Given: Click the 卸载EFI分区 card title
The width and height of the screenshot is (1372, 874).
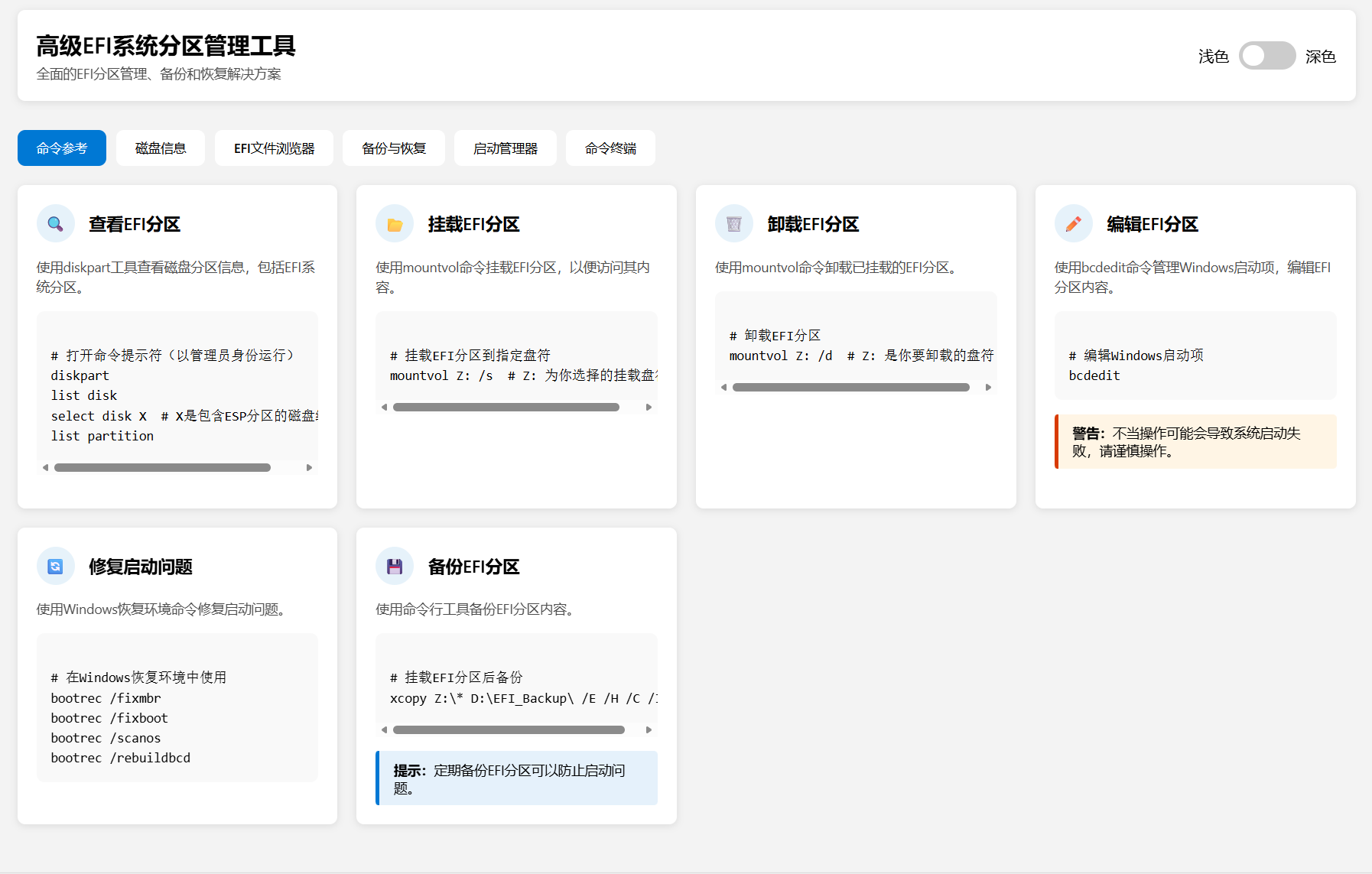Looking at the screenshot, I should [x=814, y=224].
